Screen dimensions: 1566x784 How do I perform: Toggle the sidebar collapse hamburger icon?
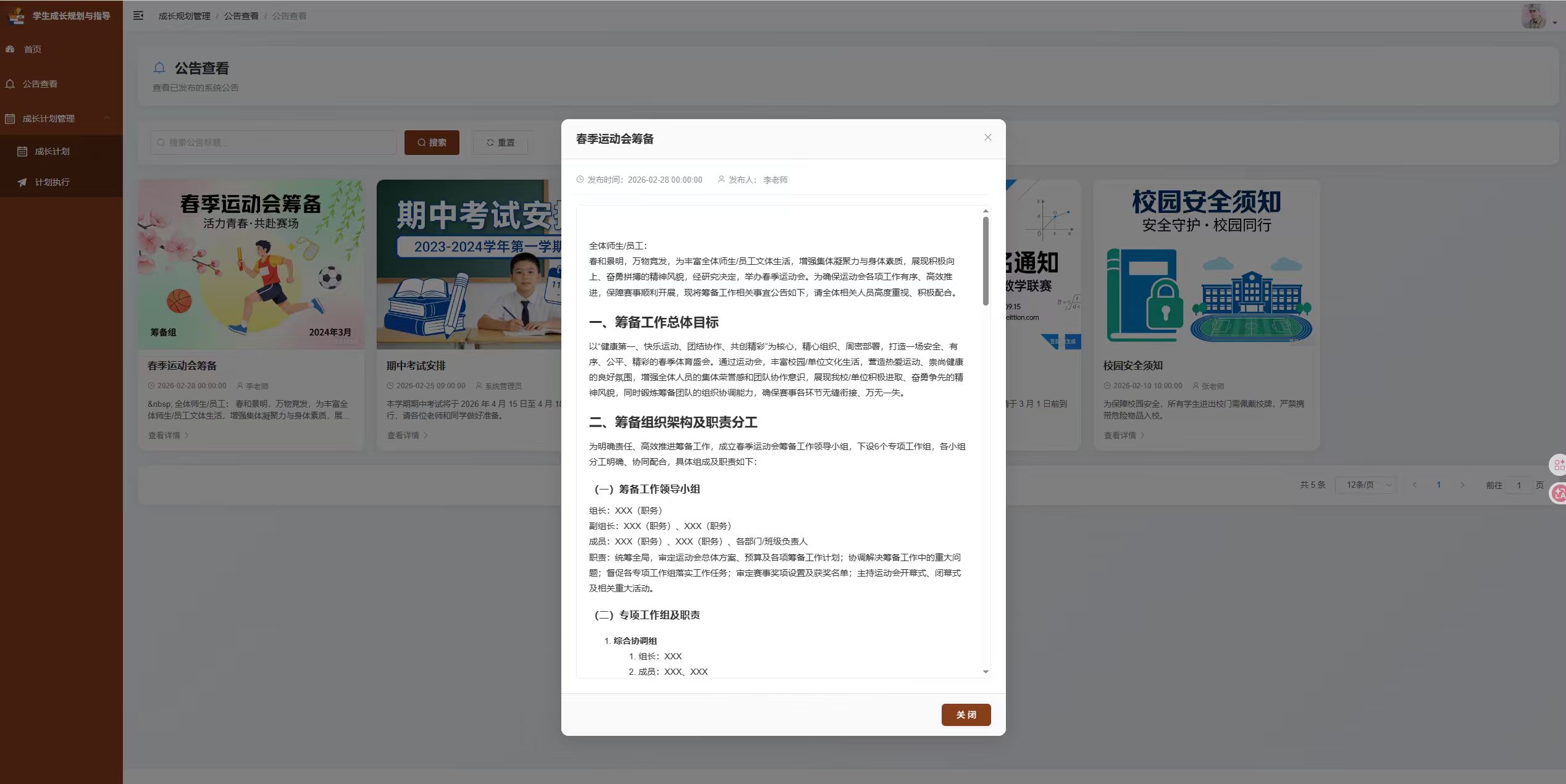click(138, 15)
